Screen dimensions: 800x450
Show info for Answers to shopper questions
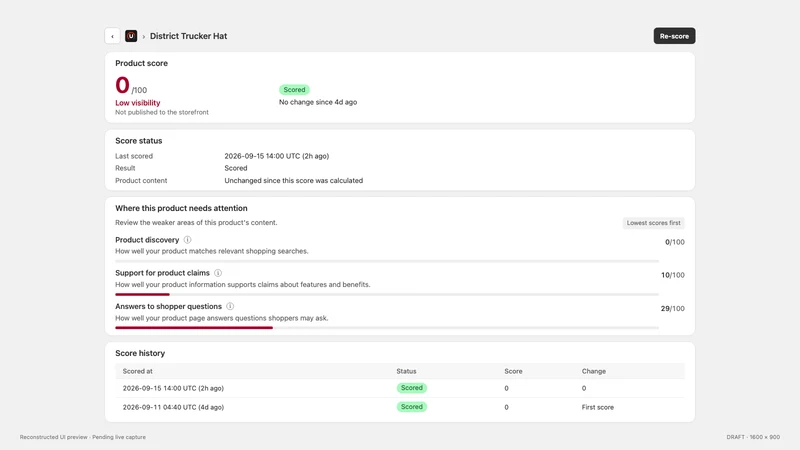coord(230,306)
